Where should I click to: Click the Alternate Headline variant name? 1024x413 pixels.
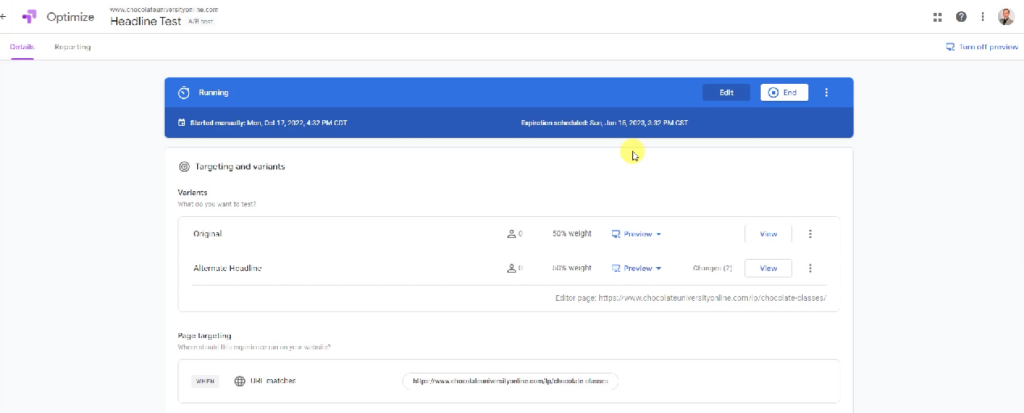(x=227, y=268)
